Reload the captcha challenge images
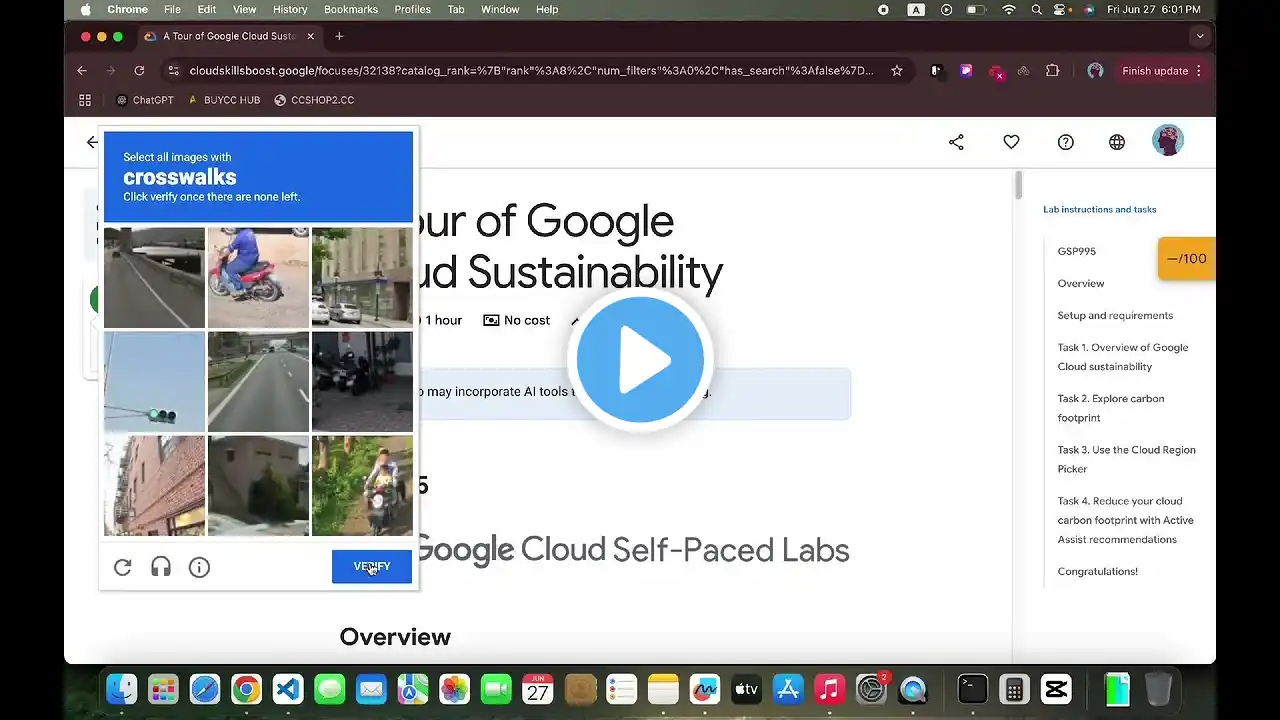1280x720 pixels. 123,567
